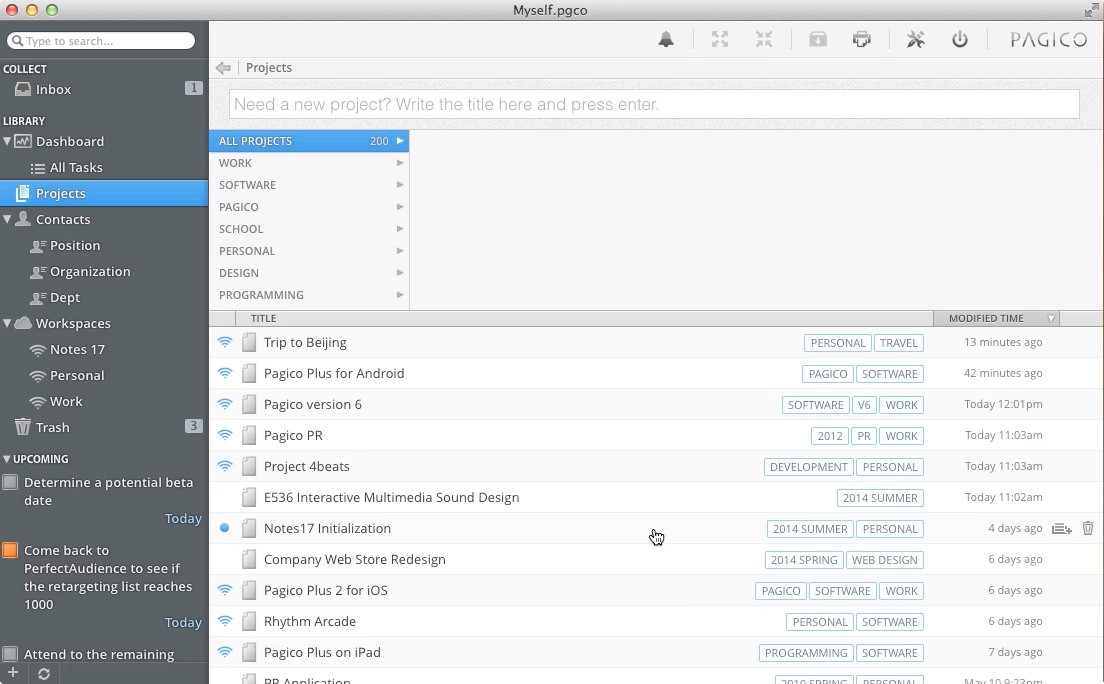Click Projects breadcrumb label
This screenshot has height=684, width=1104.
tap(269, 68)
